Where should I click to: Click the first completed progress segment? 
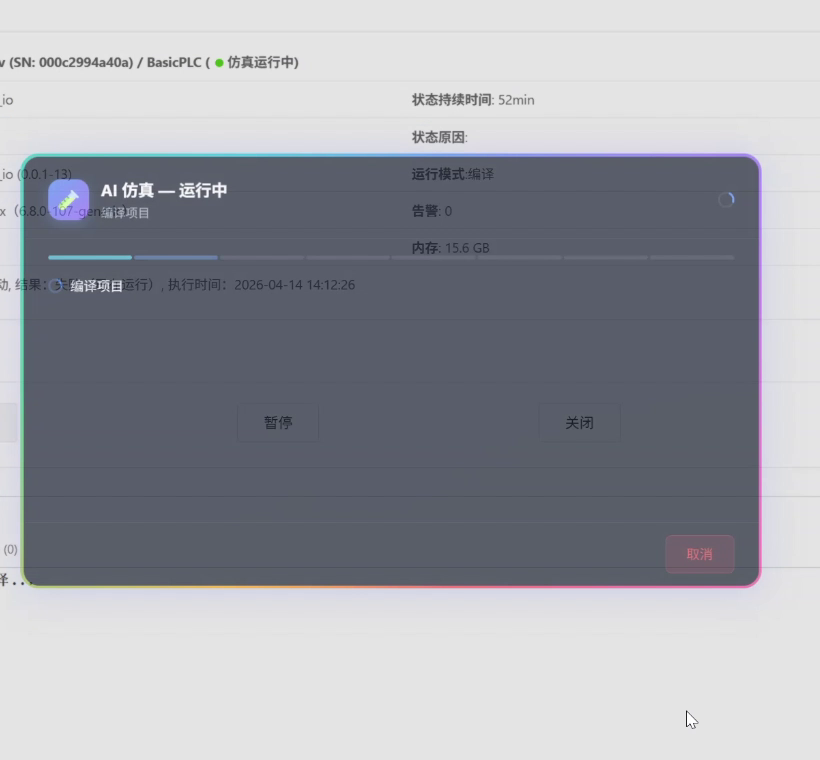(90, 257)
